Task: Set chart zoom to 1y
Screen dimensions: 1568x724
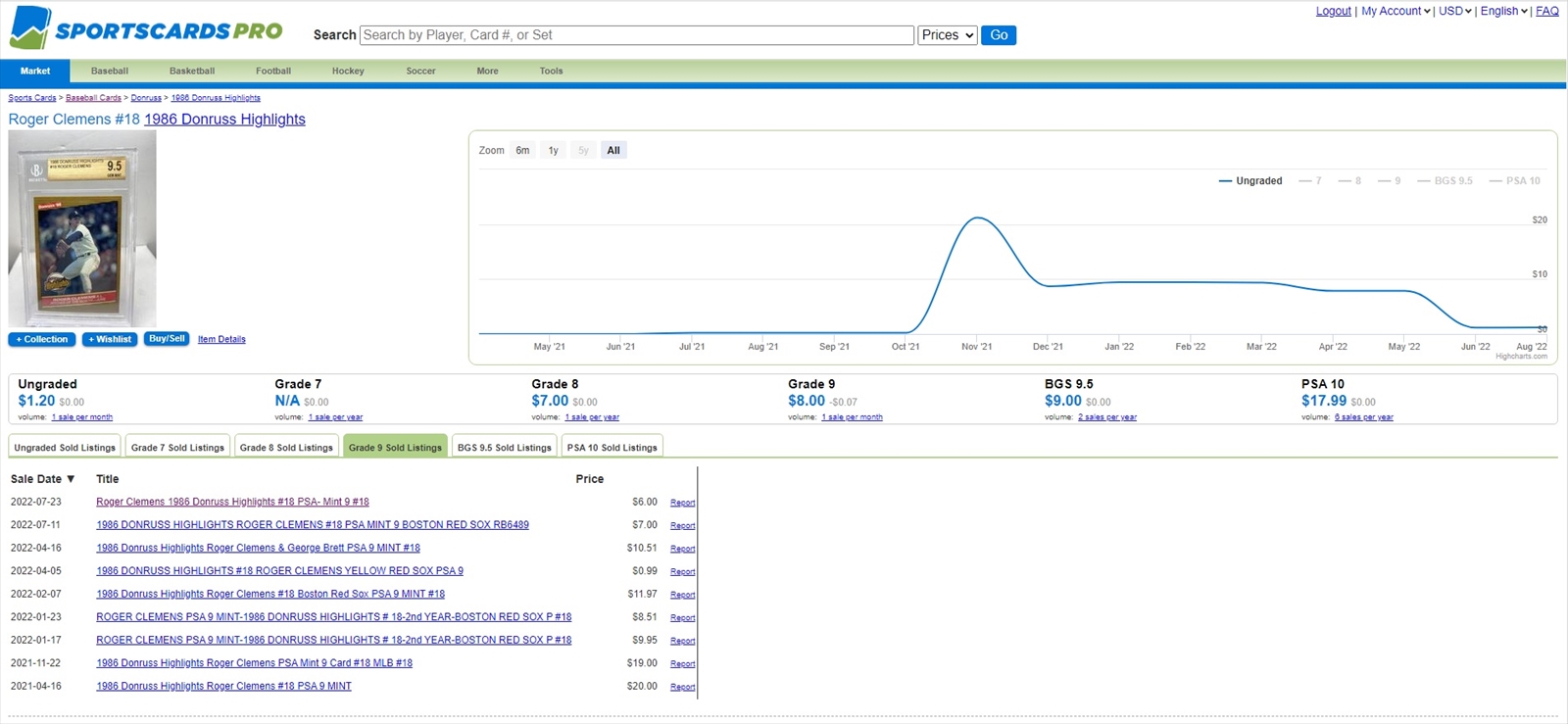Action: (554, 151)
